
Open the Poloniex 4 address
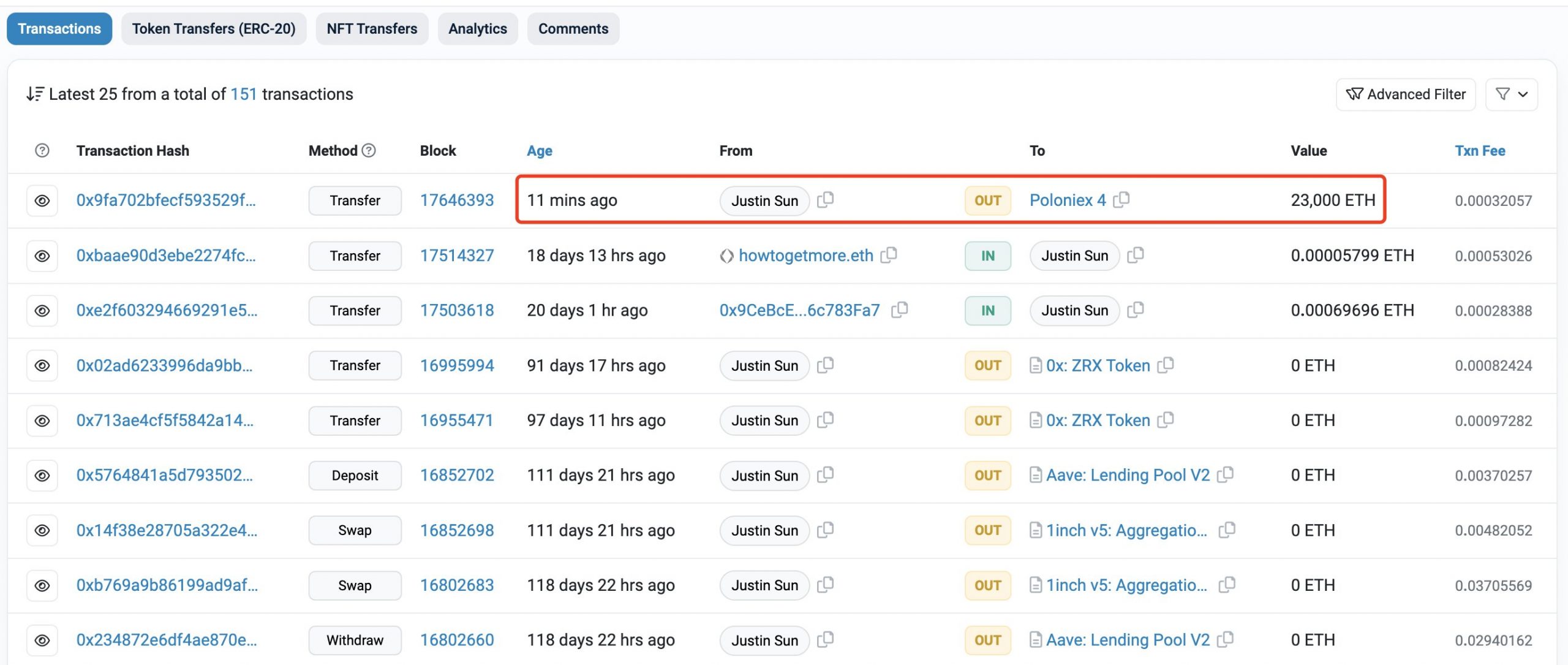tap(1068, 200)
